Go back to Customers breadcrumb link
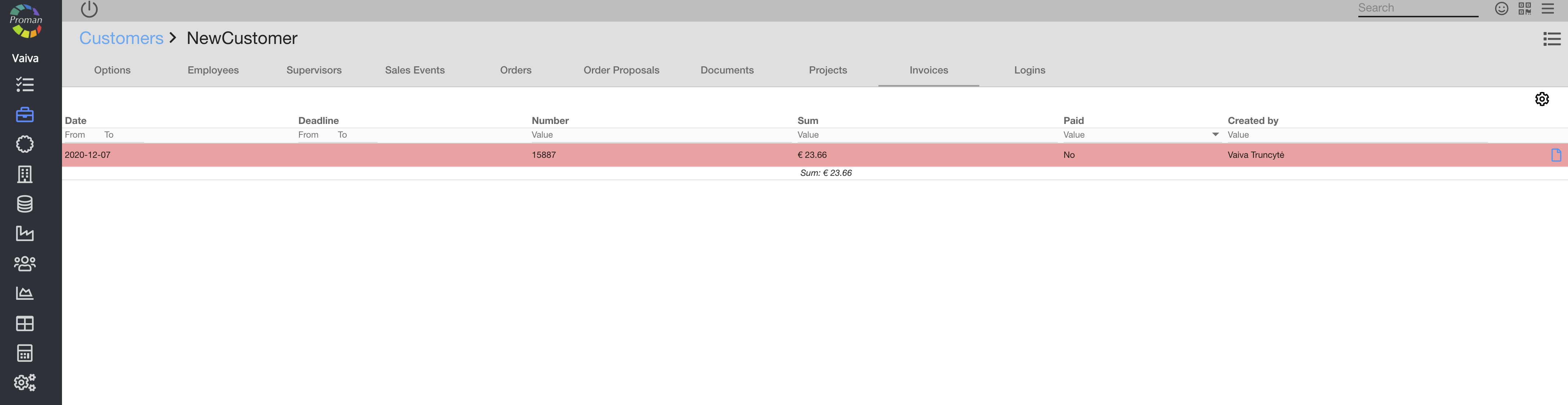 click(121, 38)
